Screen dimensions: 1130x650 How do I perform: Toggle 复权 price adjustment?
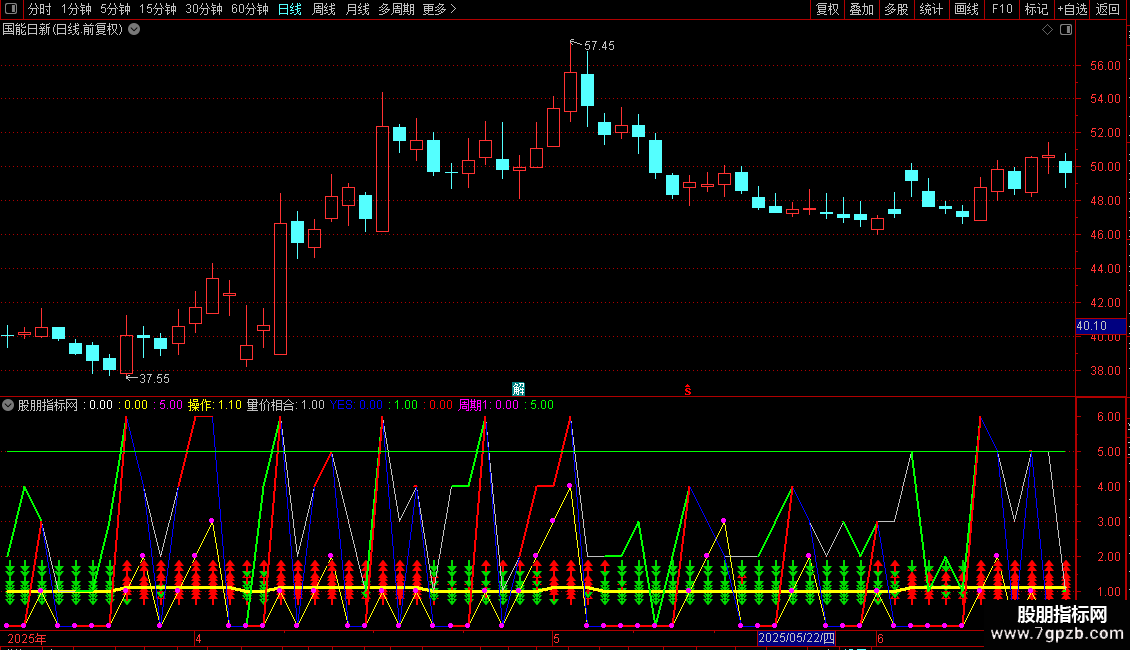click(827, 9)
